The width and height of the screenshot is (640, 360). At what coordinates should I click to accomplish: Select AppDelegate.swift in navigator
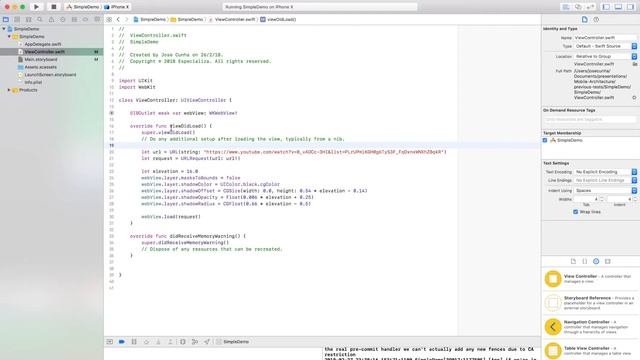(42, 44)
